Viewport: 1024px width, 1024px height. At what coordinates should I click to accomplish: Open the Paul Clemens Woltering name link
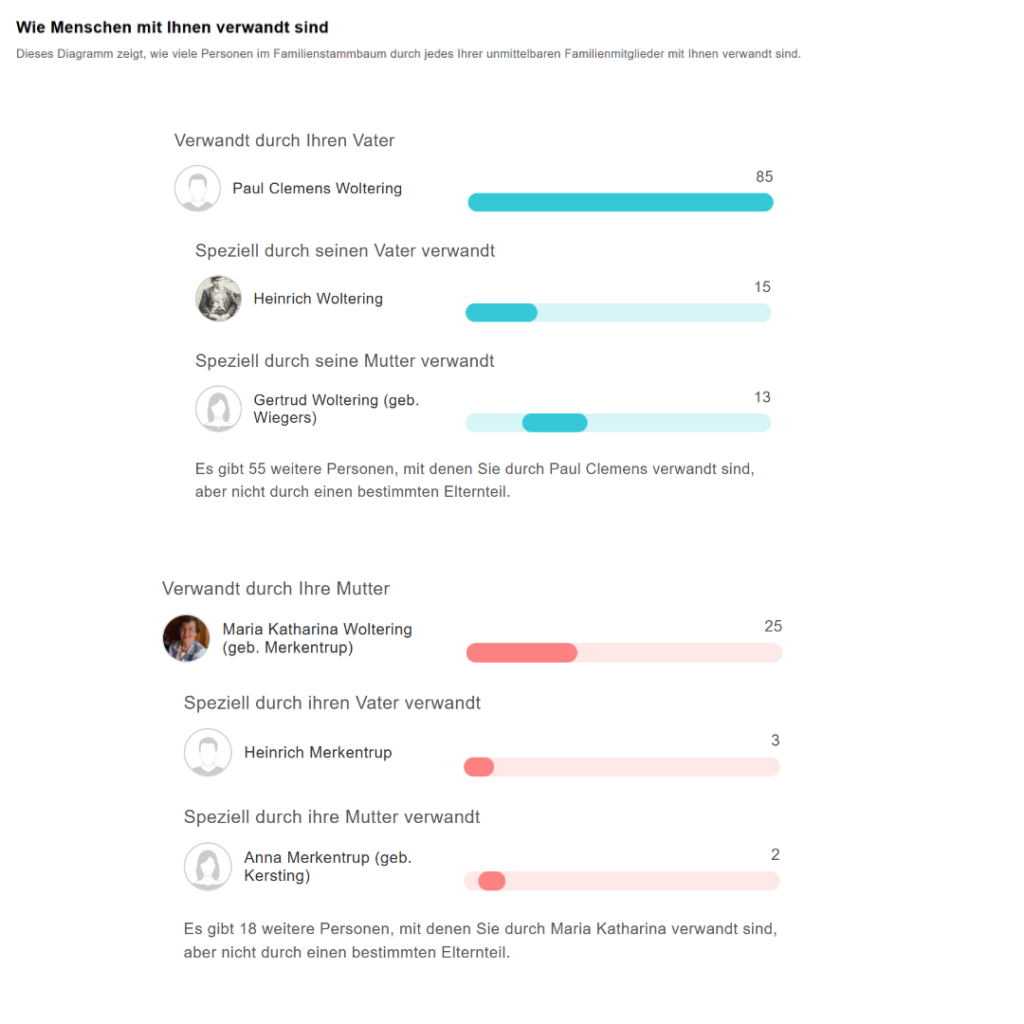(317, 188)
